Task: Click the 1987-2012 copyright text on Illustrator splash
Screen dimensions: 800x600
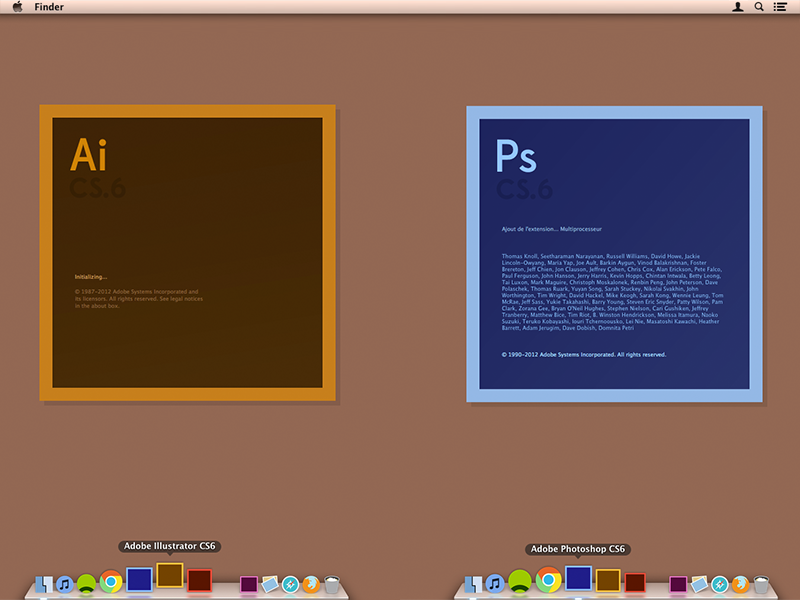Action: (139, 299)
